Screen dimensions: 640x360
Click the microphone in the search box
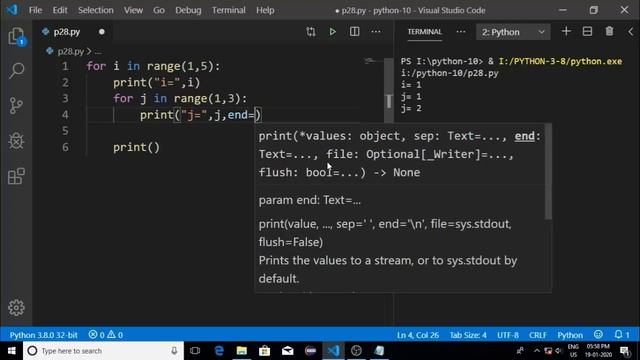click(x=174, y=351)
